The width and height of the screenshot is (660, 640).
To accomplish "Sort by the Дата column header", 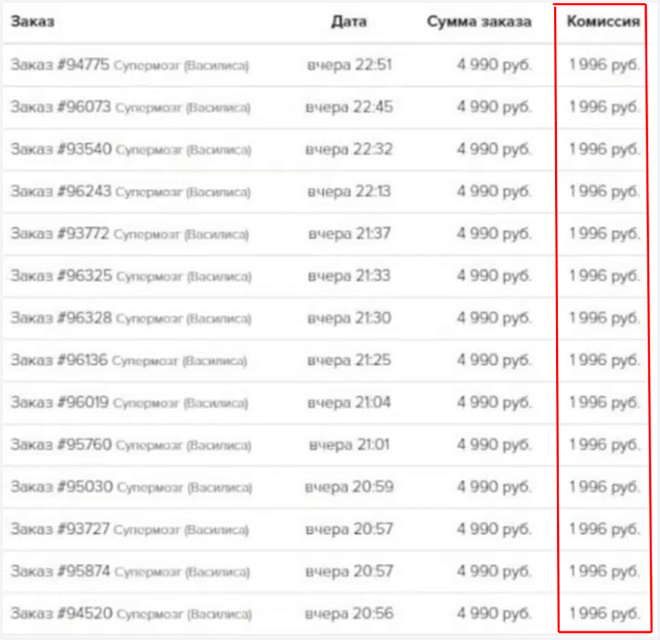I will pyautogui.click(x=349, y=21).
